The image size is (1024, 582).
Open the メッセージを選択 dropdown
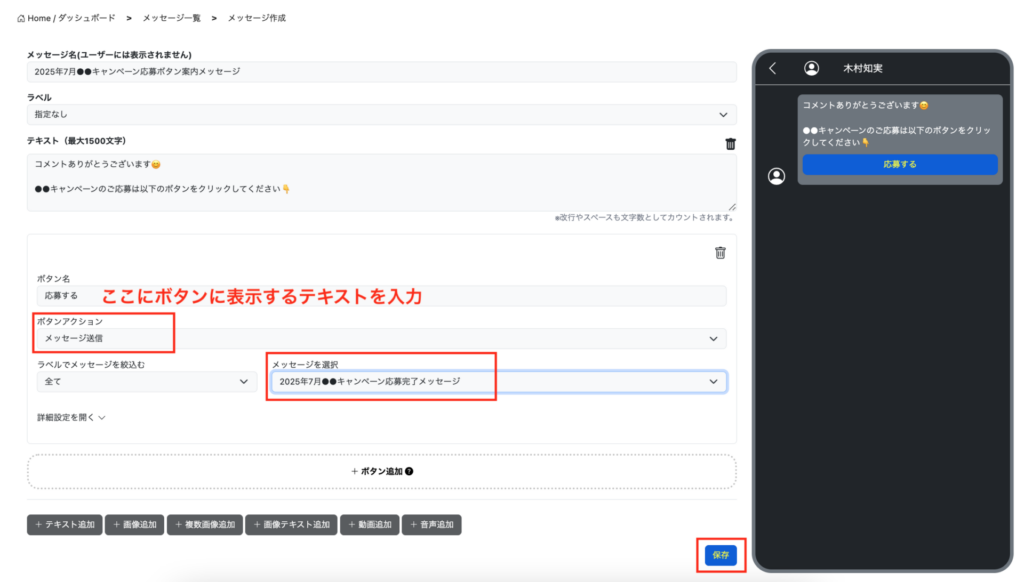tap(498, 381)
